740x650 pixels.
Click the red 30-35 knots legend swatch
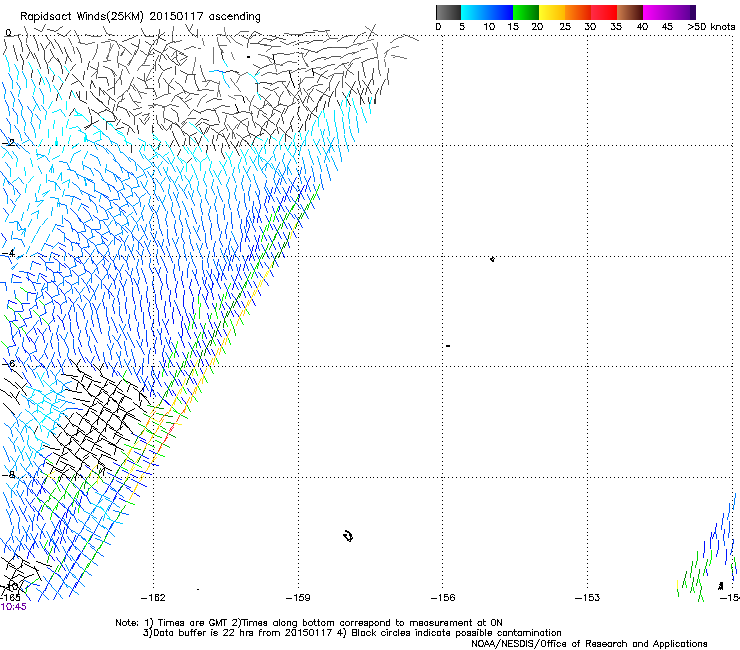tap(604, 12)
